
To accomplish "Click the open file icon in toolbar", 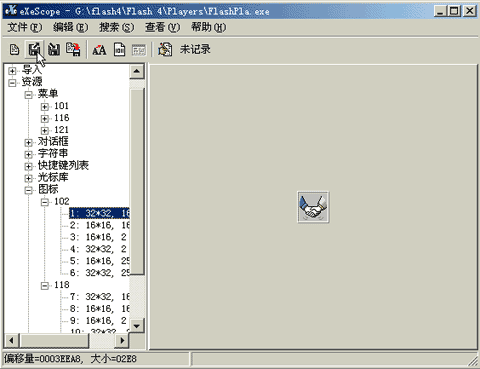I will coord(14,50).
